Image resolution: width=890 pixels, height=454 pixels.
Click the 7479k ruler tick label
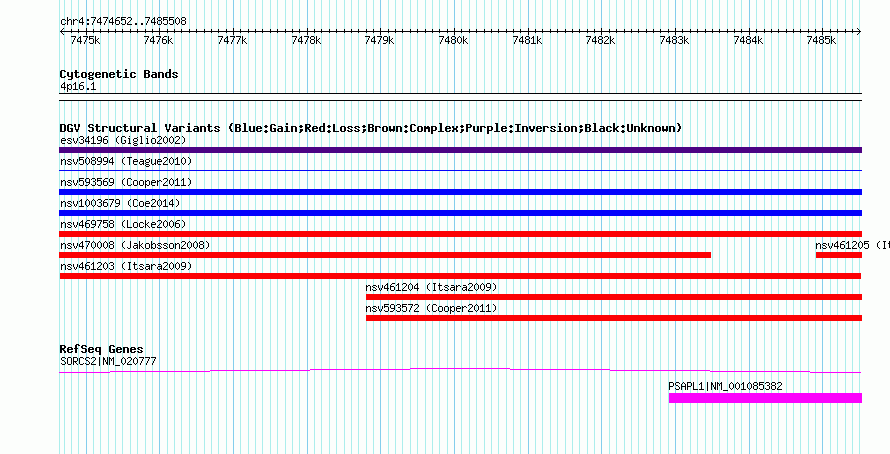coord(379,40)
